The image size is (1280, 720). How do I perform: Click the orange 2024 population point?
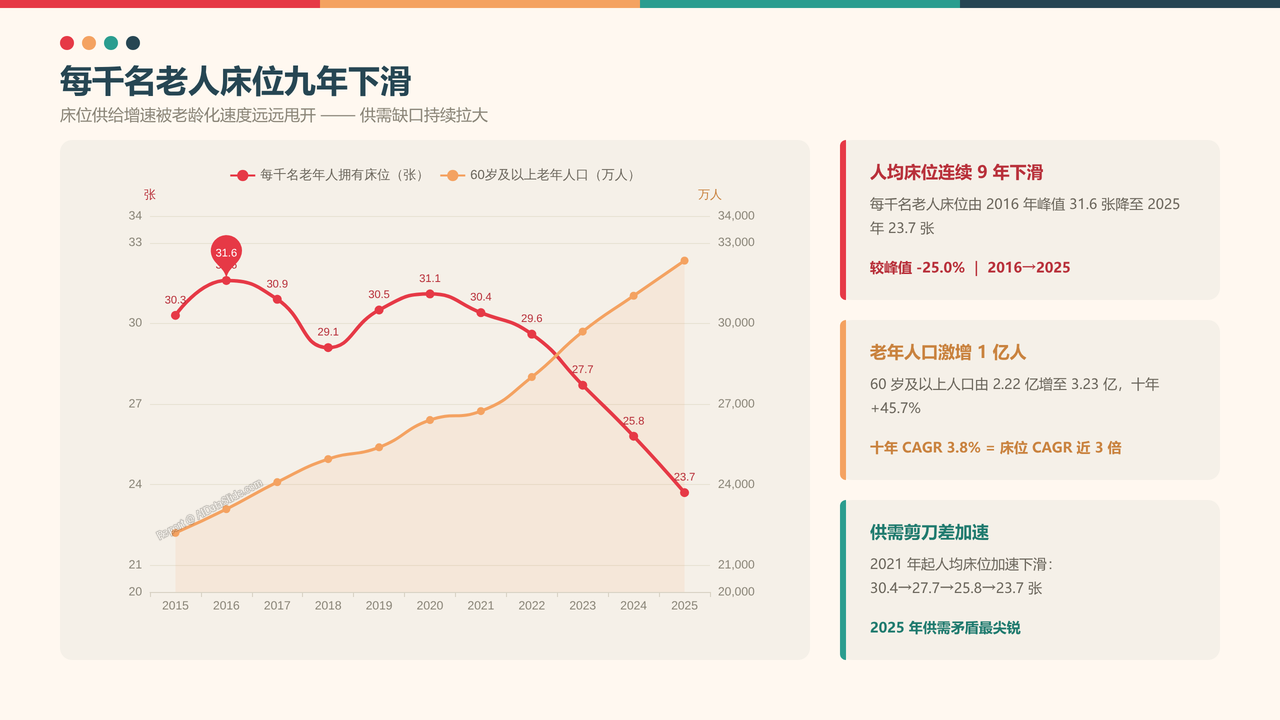click(x=634, y=296)
